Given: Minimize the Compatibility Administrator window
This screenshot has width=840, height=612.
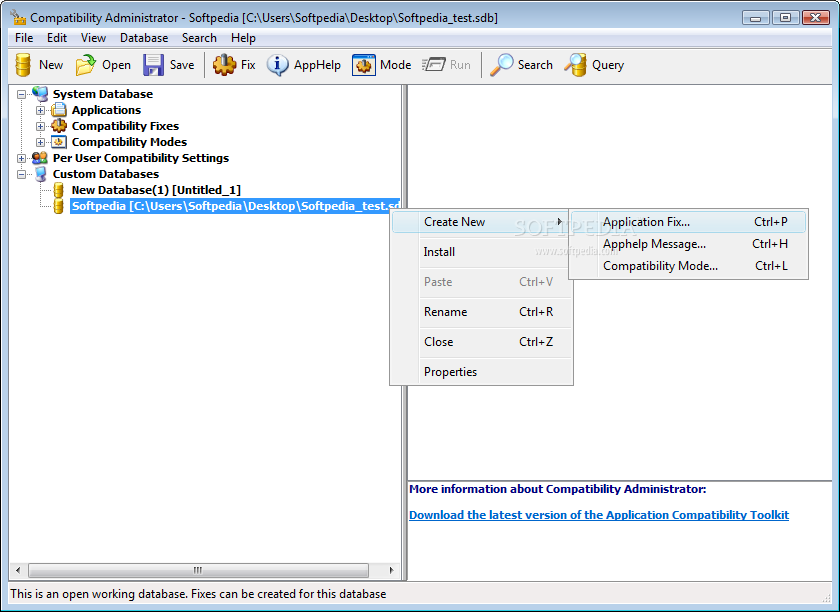Looking at the screenshot, I should (756, 18).
